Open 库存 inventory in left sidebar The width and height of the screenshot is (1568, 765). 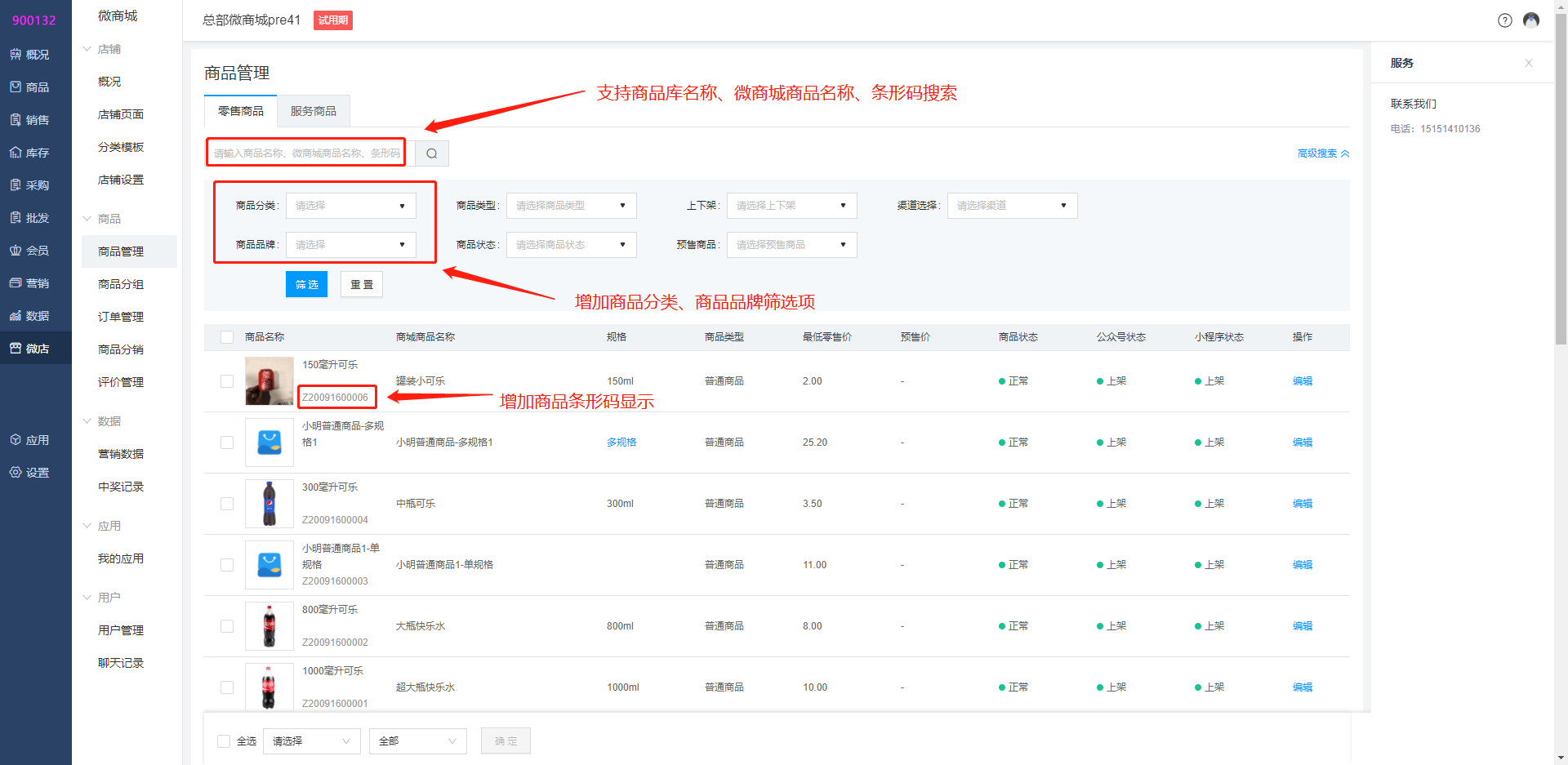pos(30,153)
